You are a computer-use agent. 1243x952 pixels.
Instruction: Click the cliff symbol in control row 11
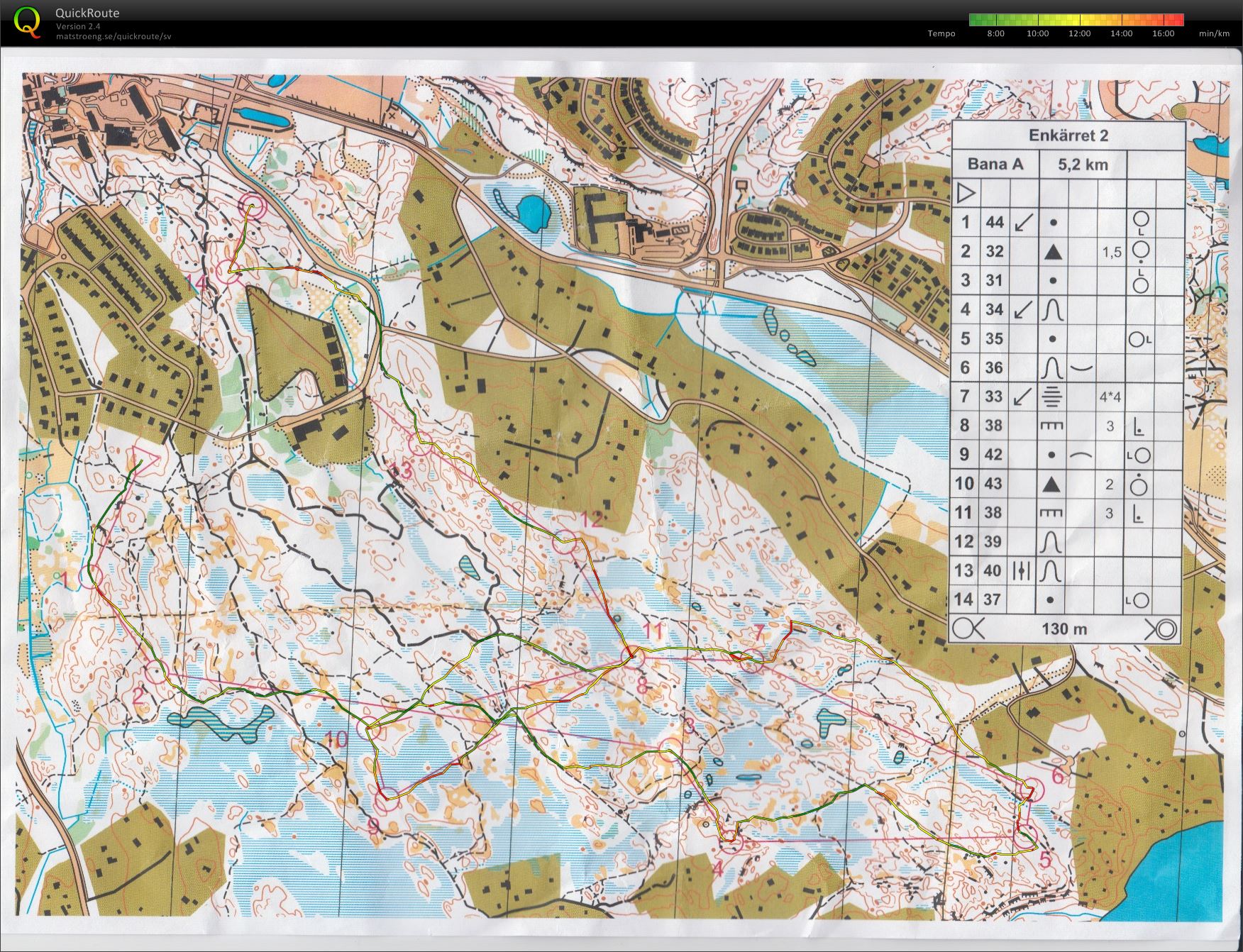tap(1052, 512)
